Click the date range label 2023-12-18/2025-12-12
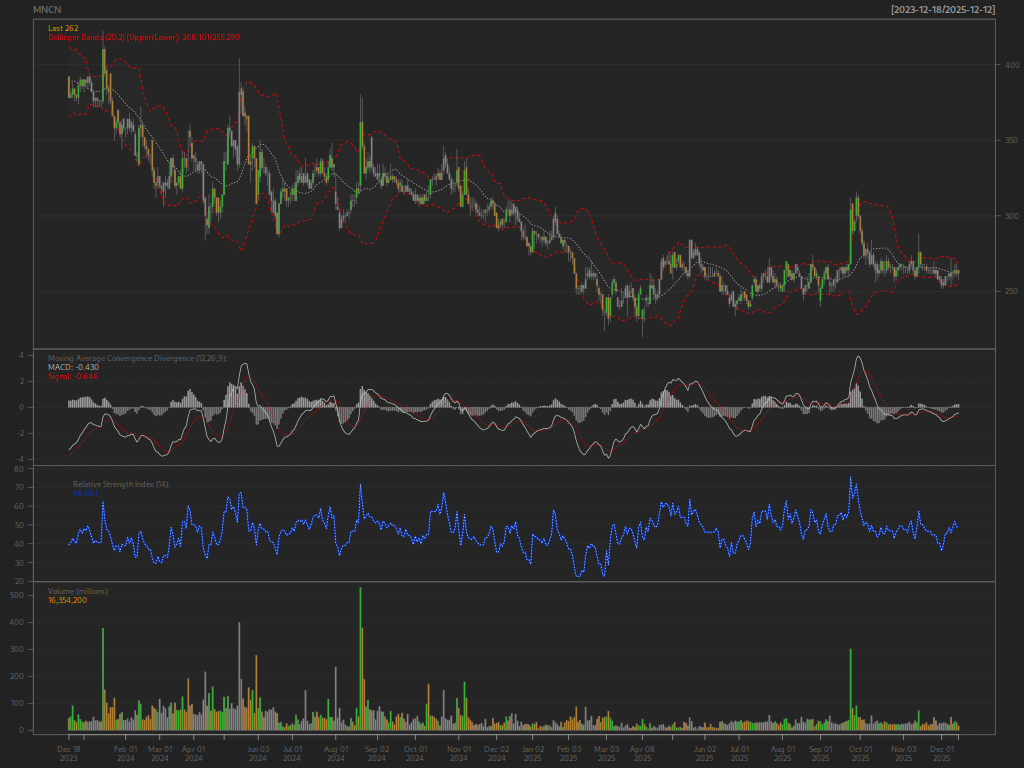1024x768 pixels. click(x=942, y=10)
